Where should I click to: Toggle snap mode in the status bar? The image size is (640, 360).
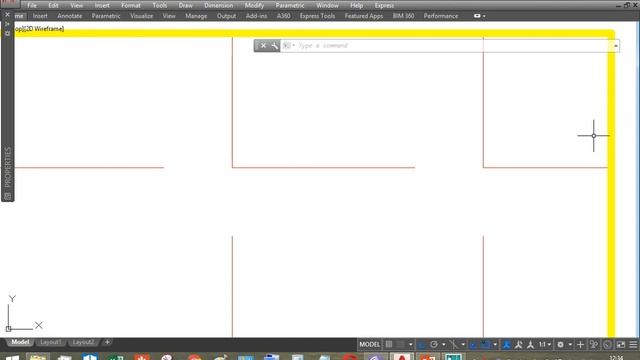pos(401,344)
